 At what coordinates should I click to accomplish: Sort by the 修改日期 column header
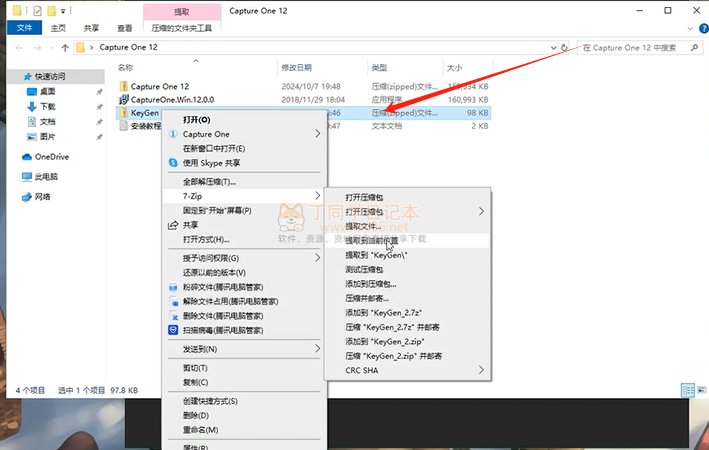pos(297,68)
